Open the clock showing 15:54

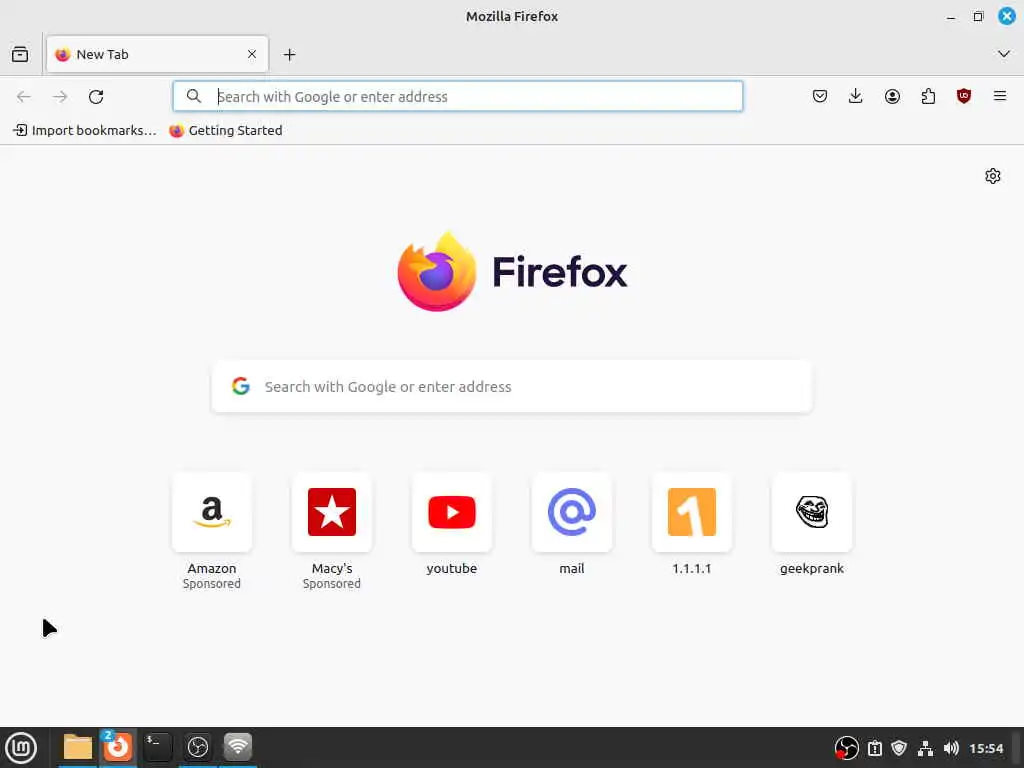[x=986, y=748]
